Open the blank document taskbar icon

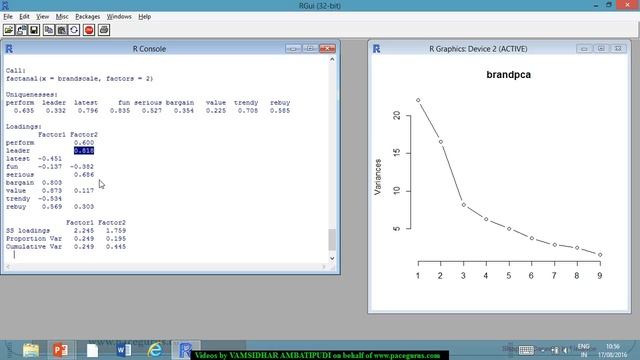(92, 350)
